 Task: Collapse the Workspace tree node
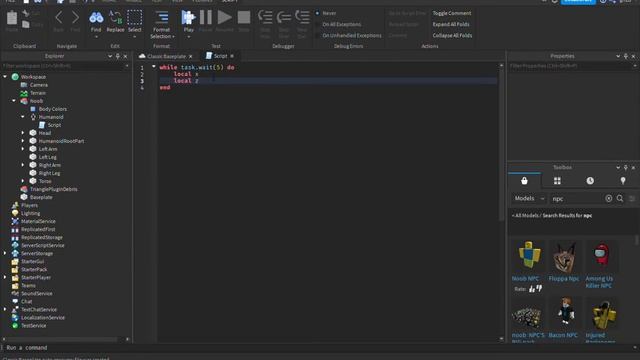pyautogui.click(x=5, y=77)
